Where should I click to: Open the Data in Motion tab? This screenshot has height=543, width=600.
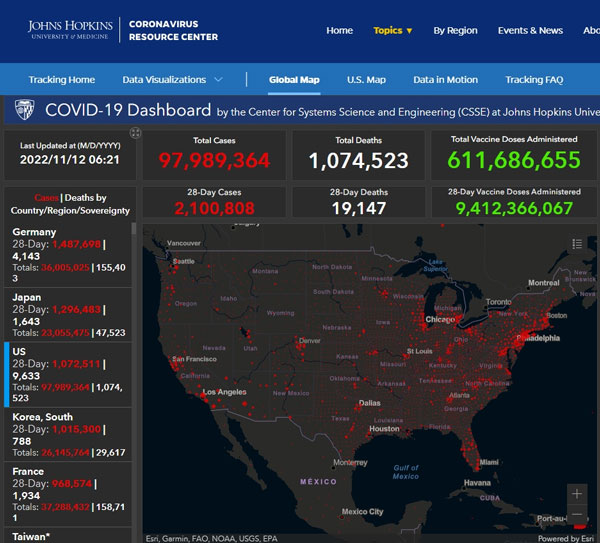(x=446, y=79)
